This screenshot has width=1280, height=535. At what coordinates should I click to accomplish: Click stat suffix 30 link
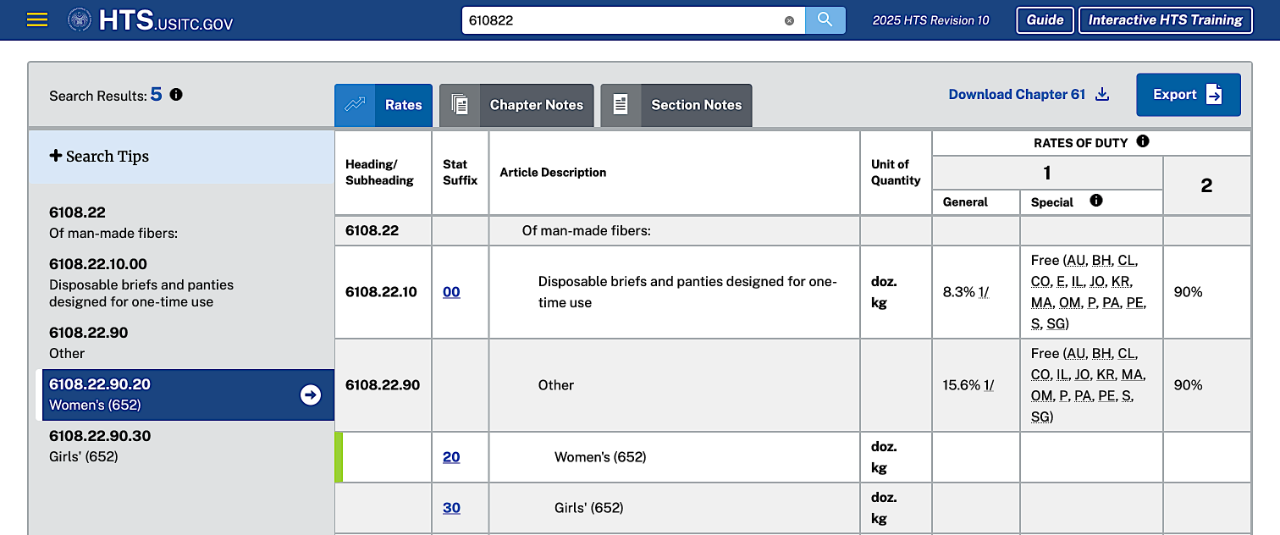tap(452, 508)
